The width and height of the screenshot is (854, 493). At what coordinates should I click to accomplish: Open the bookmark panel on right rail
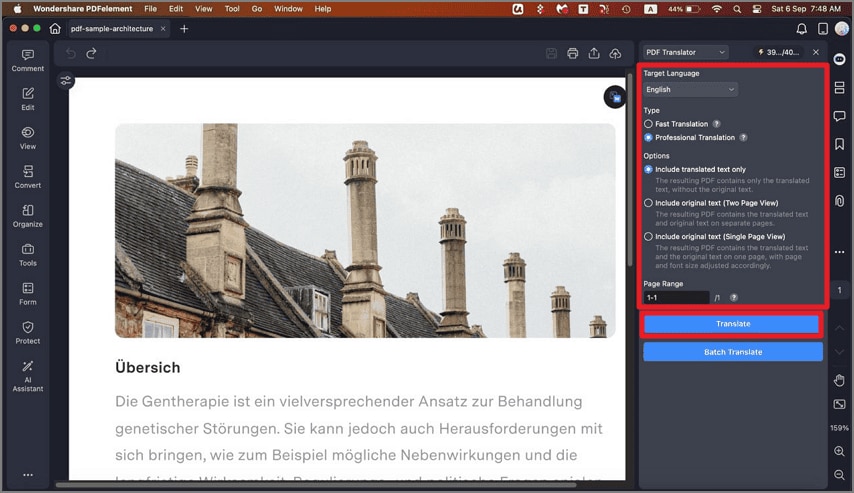839,144
